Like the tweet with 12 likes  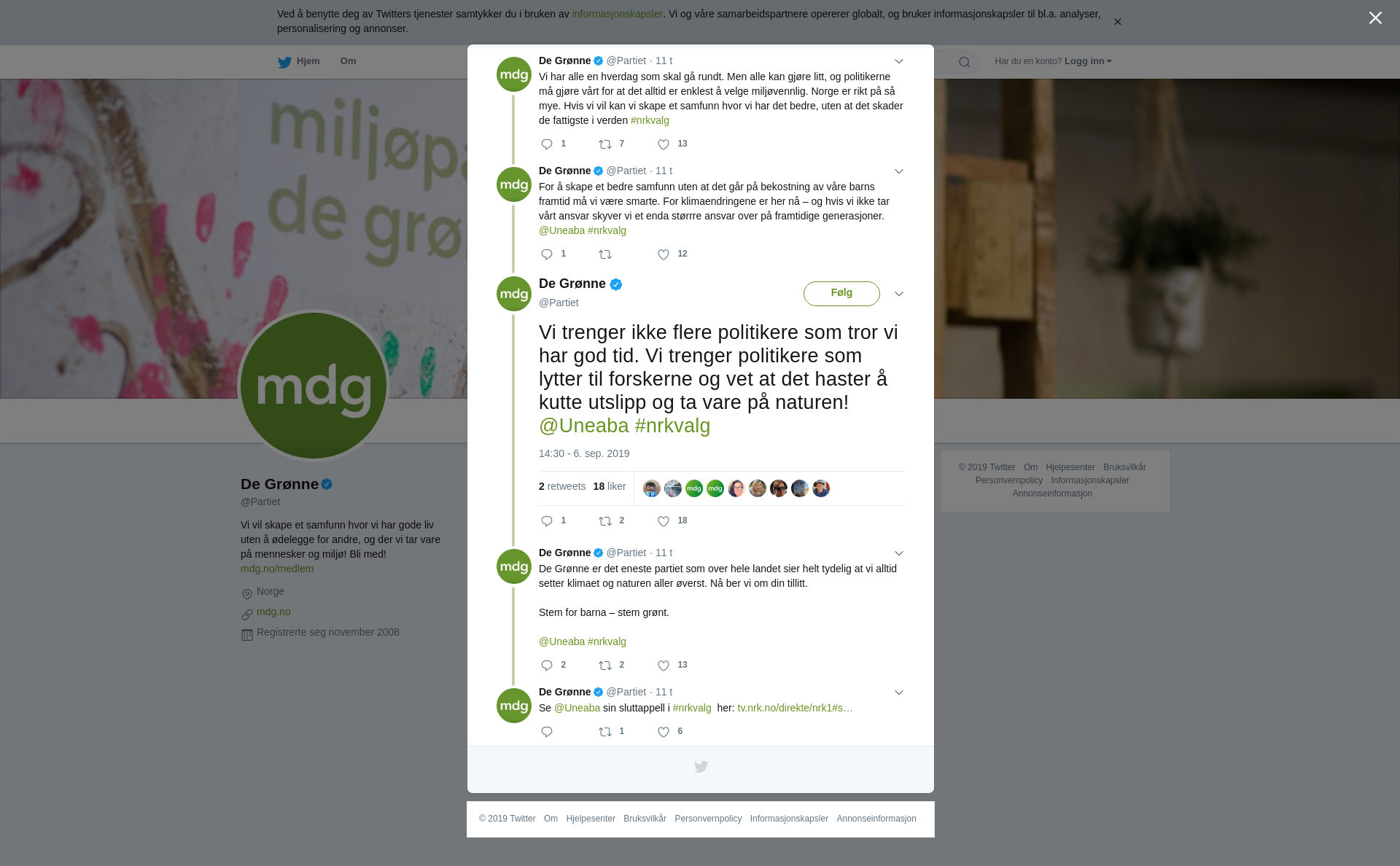pos(664,254)
